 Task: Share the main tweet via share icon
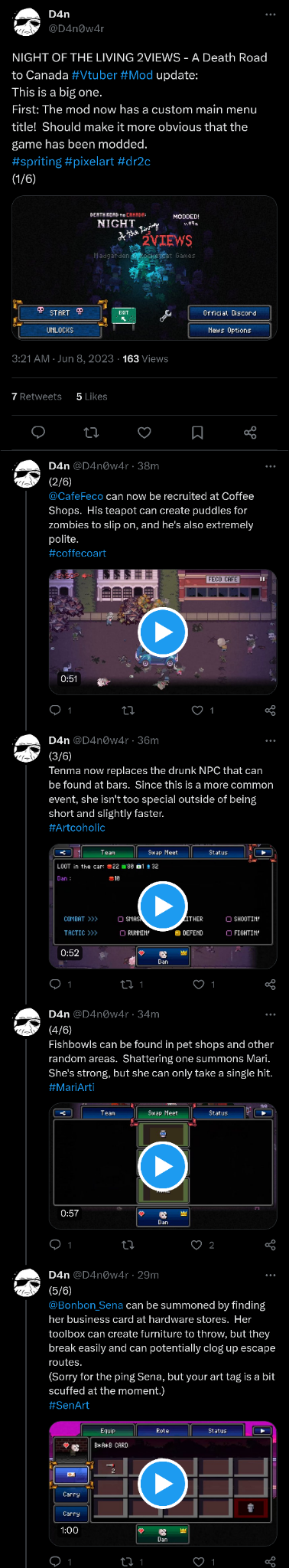[250, 433]
